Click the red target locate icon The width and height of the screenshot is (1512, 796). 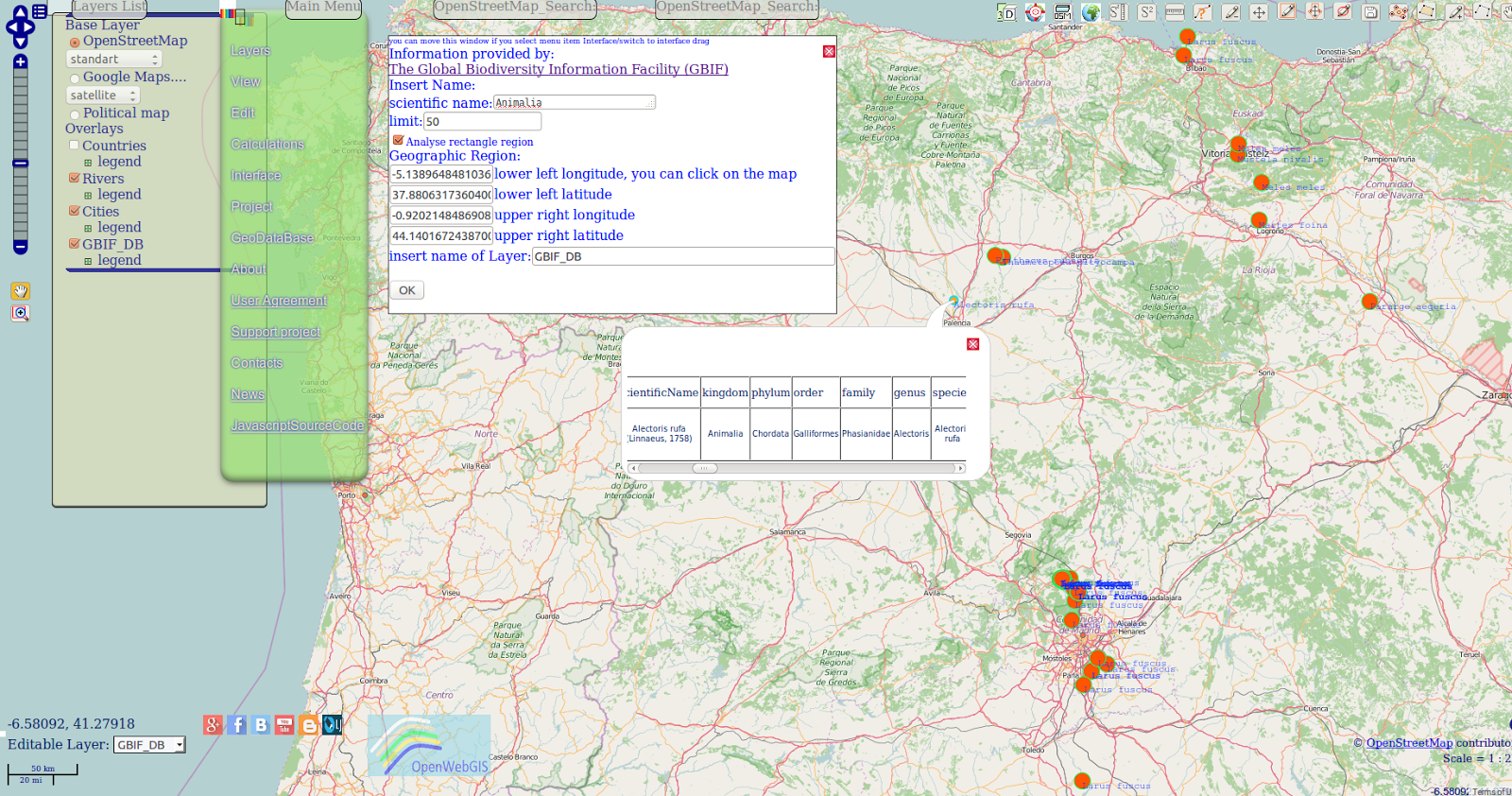pyautogui.click(x=1035, y=12)
